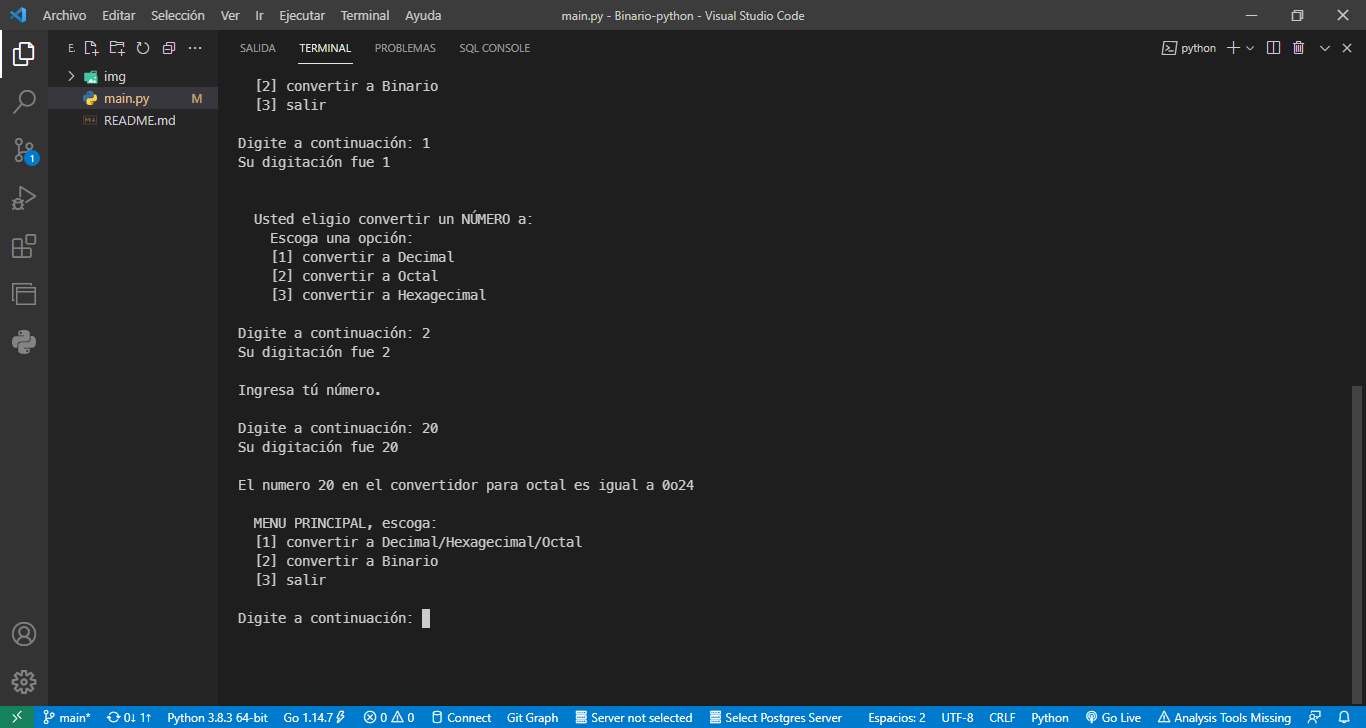Open the Python view in activity bar
This screenshot has height=728, width=1366.
click(x=24, y=342)
